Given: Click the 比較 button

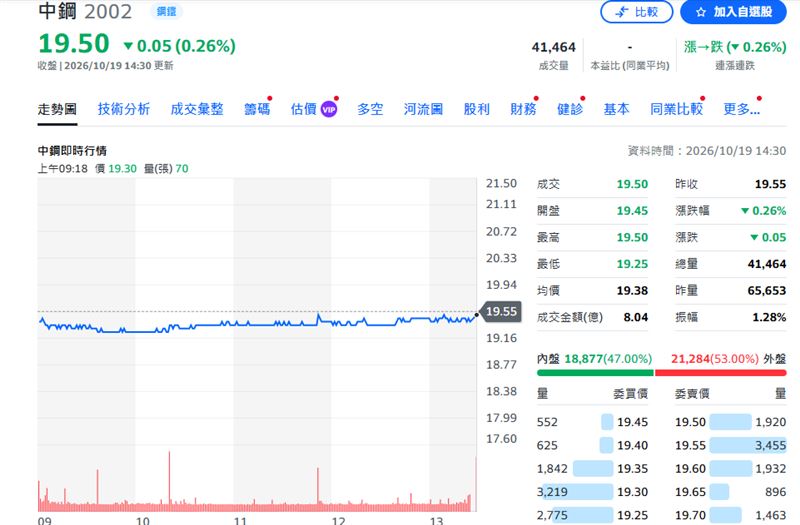Looking at the screenshot, I should pyautogui.click(x=637, y=12).
